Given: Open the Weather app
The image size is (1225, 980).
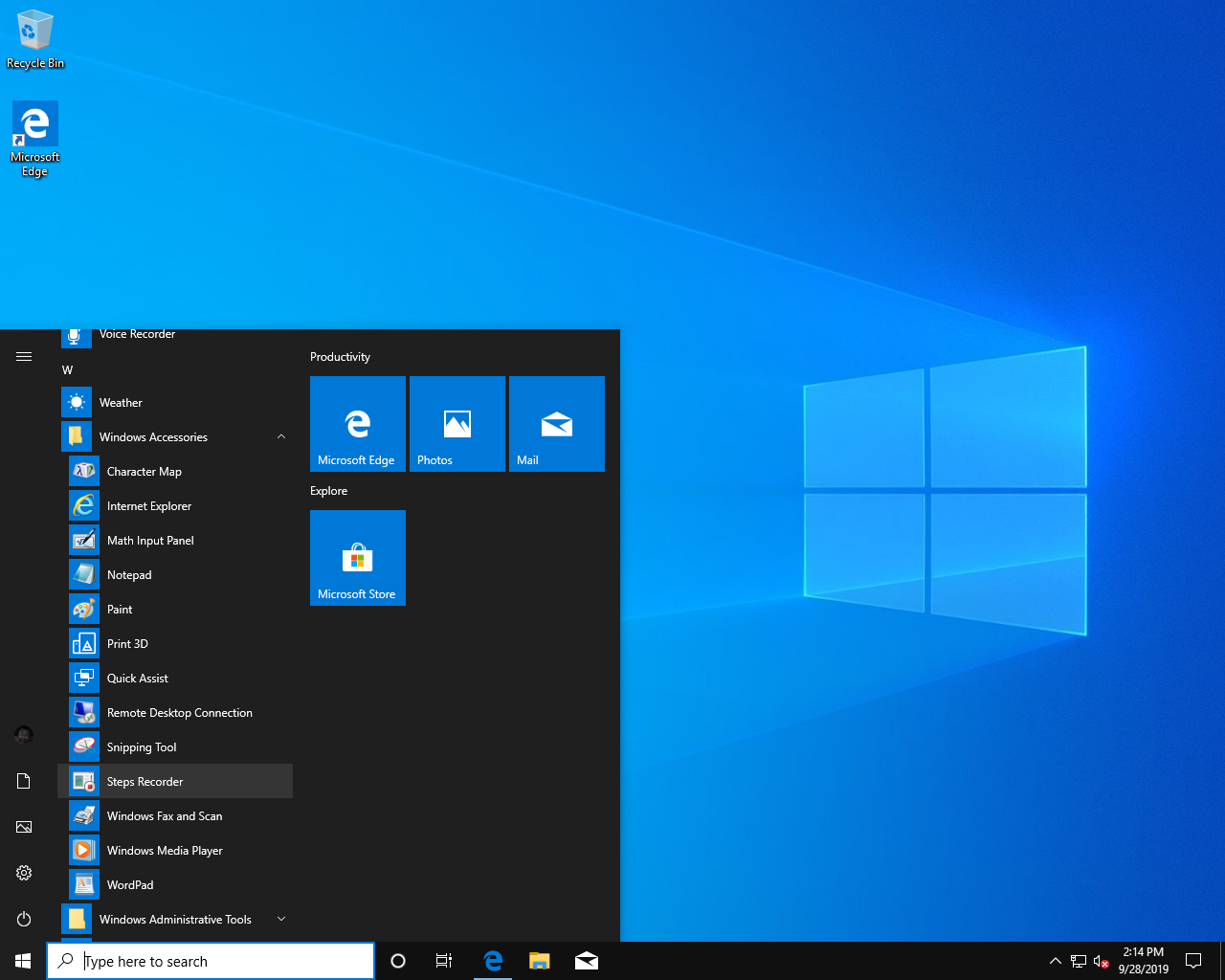Looking at the screenshot, I should [x=175, y=403].
